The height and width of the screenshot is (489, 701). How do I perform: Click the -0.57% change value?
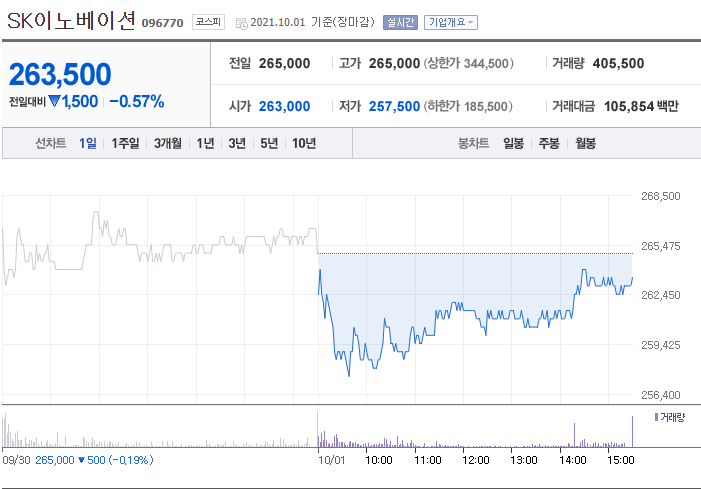pyautogui.click(x=137, y=101)
